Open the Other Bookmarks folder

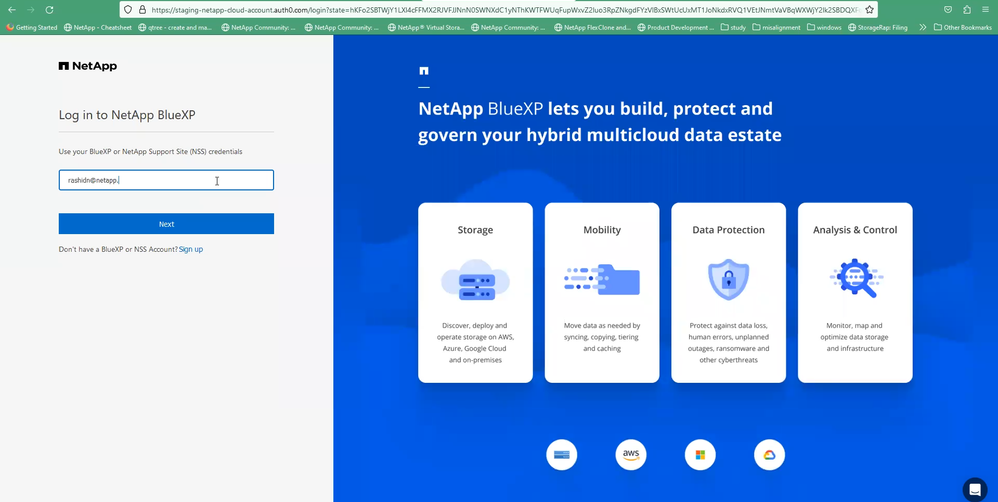[962, 27]
